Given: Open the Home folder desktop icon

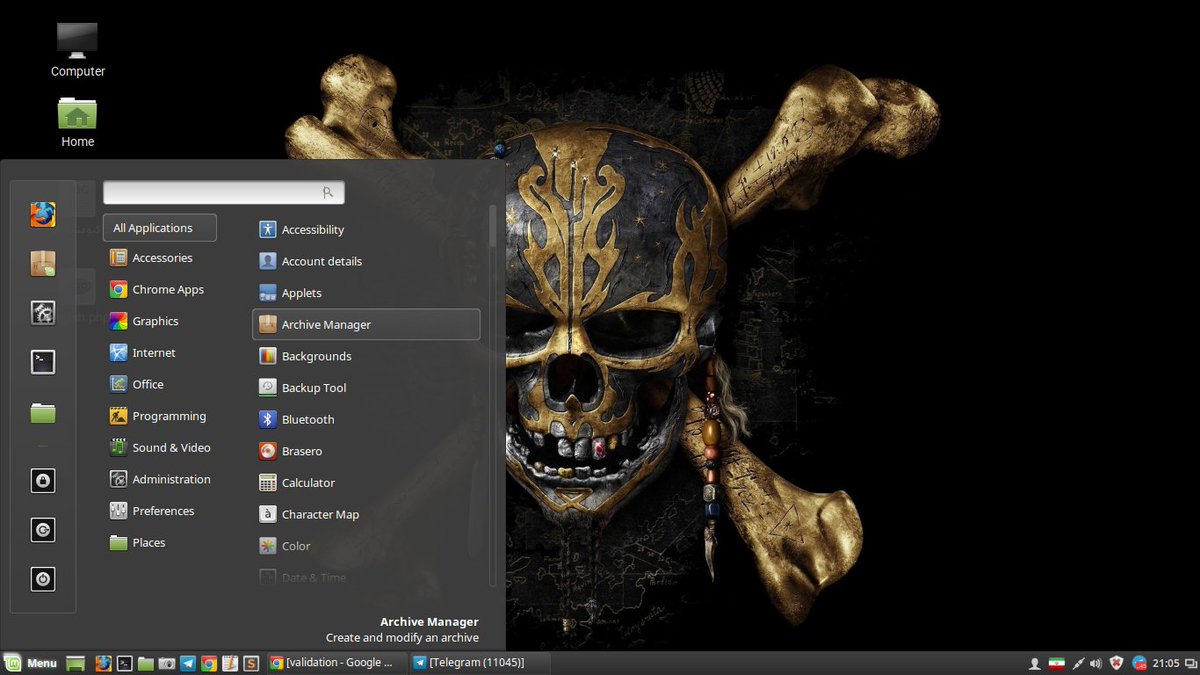Looking at the screenshot, I should (x=78, y=122).
